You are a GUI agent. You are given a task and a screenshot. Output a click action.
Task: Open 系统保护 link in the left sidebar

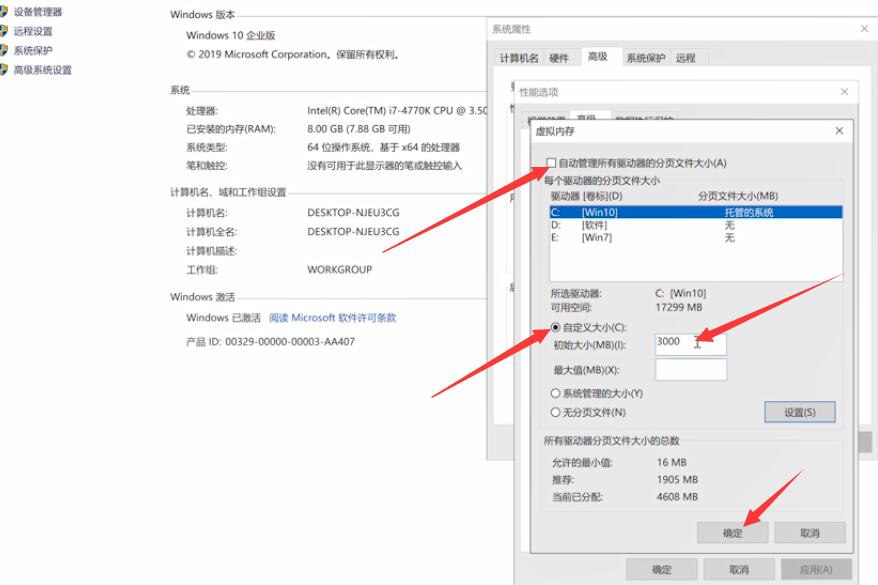click(x=32, y=50)
